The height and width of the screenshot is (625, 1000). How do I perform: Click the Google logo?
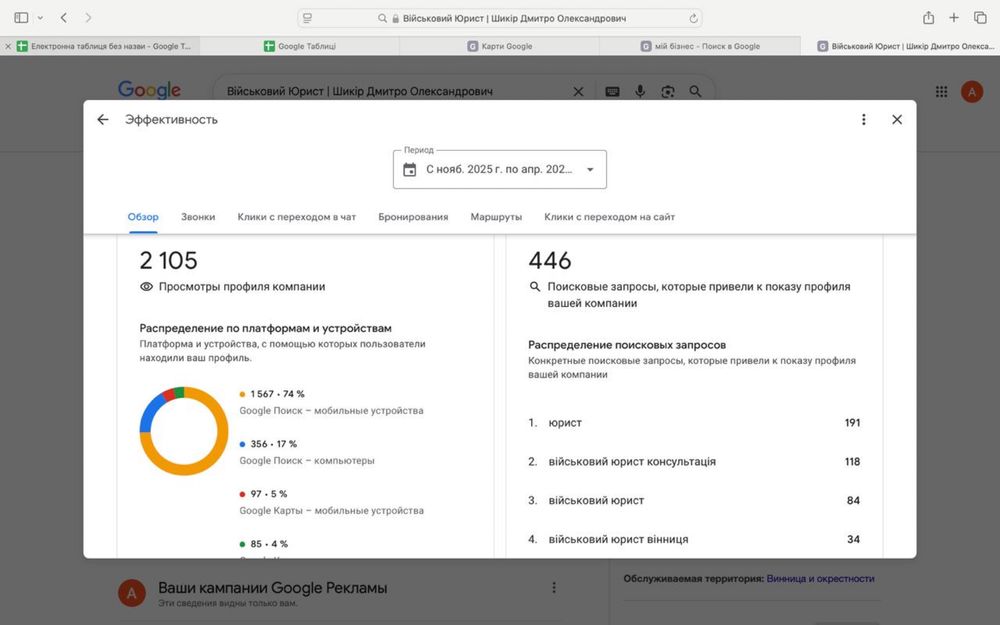tap(149, 91)
